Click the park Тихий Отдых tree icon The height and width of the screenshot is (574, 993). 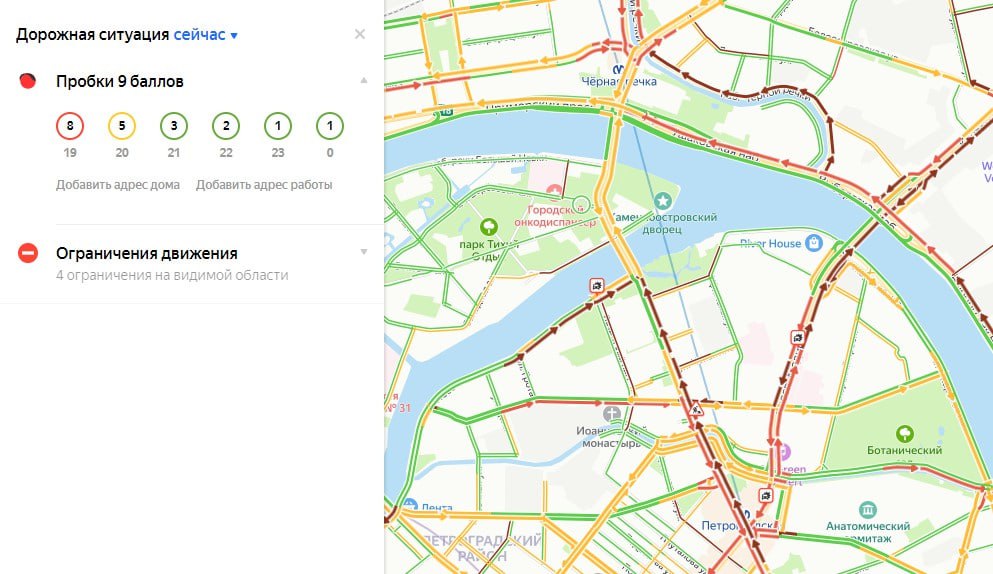tap(489, 227)
